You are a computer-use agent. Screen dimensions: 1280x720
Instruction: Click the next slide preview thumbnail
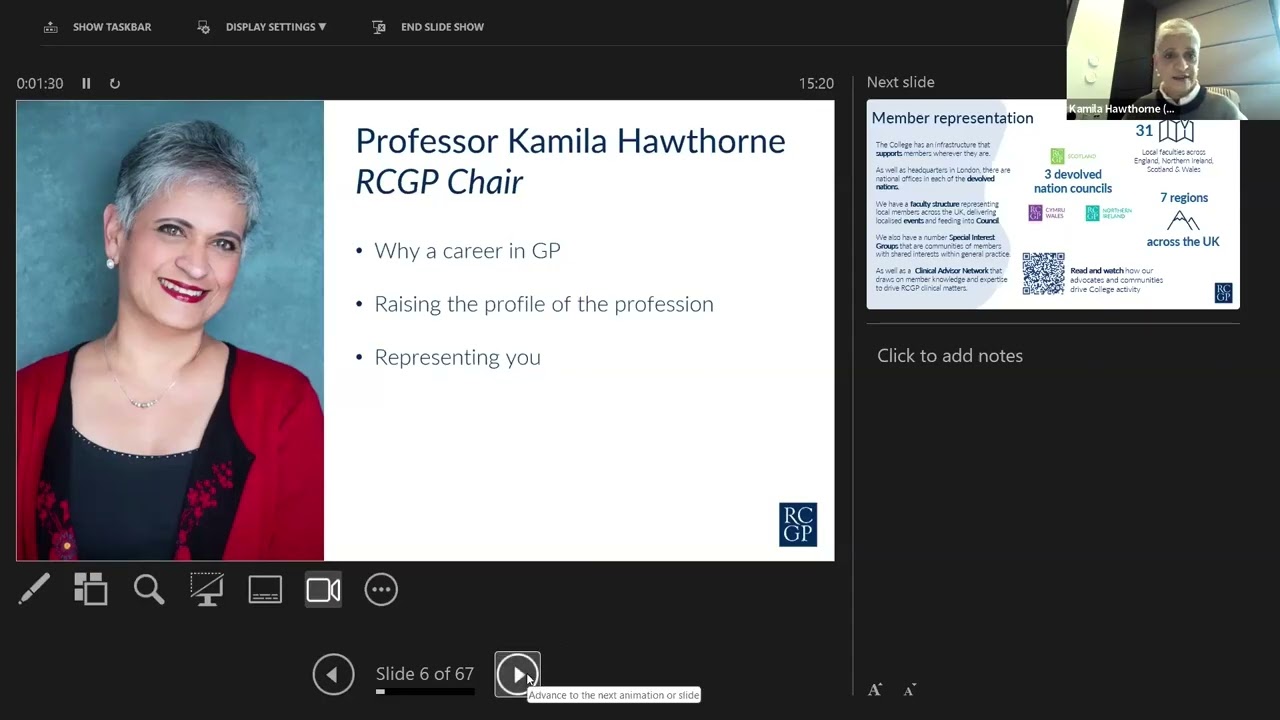(x=1053, y=204)
